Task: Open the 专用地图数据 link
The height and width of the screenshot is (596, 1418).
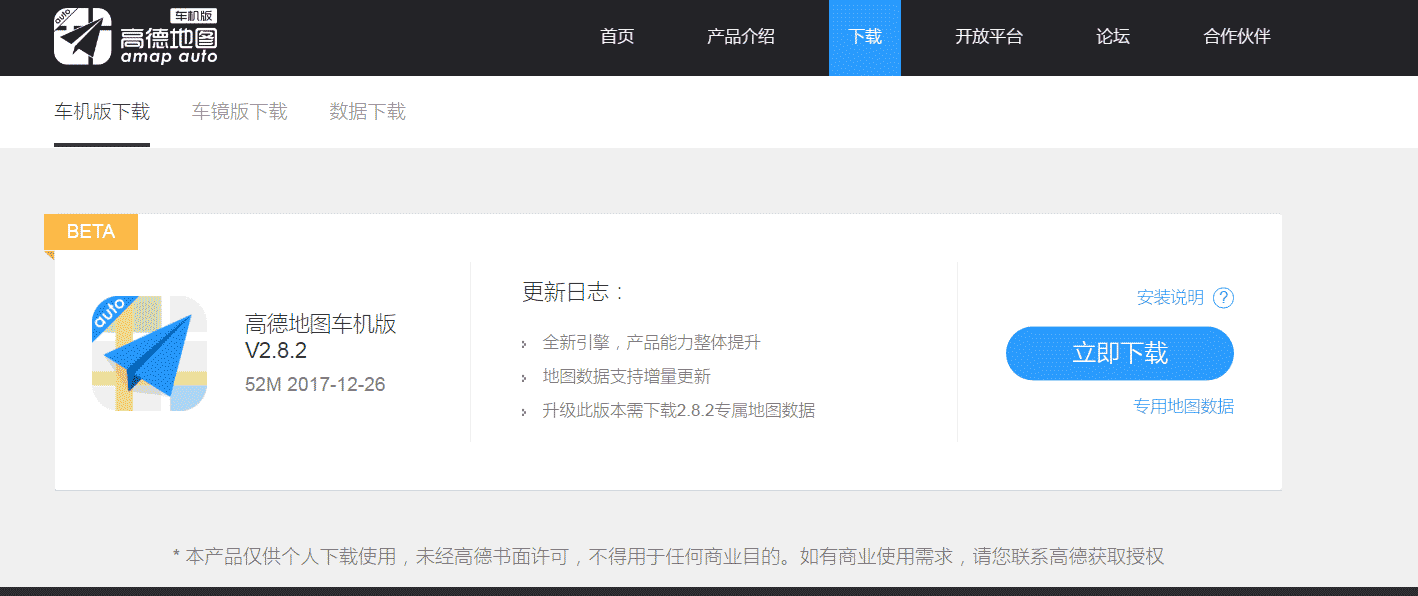Action: click(1184, 406)
